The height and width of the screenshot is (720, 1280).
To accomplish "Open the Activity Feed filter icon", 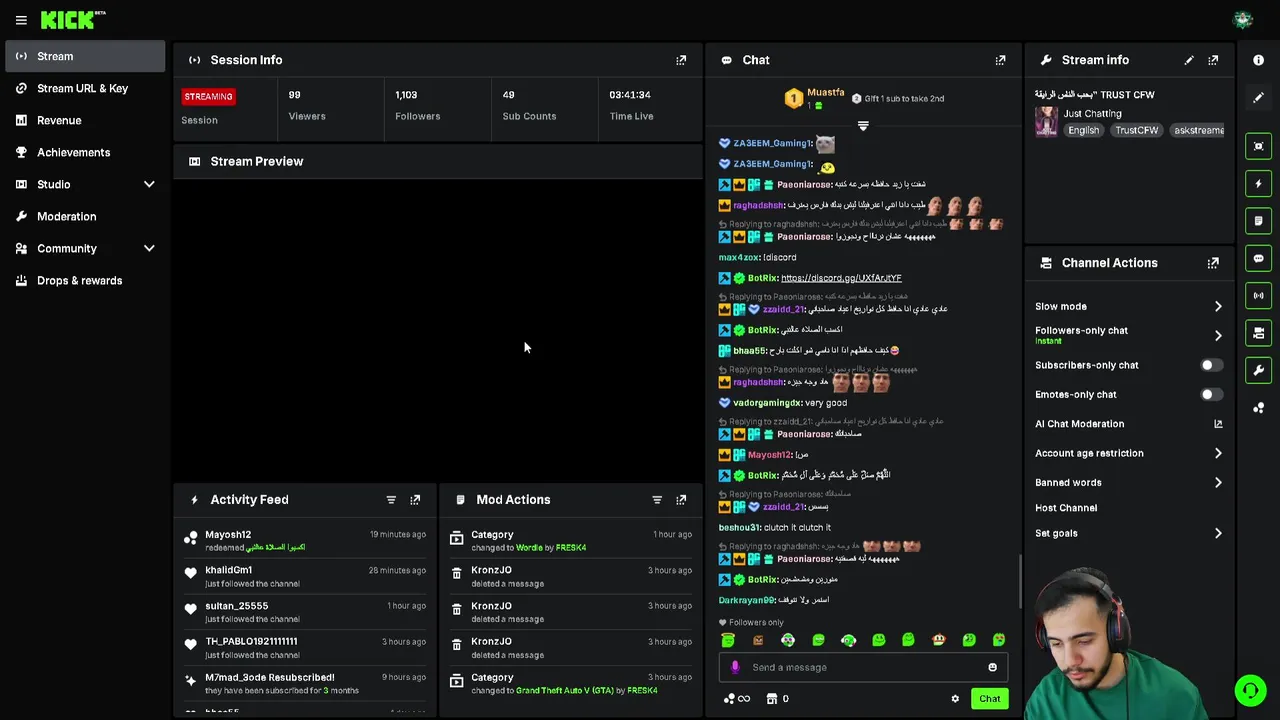I will click(391, 500).
